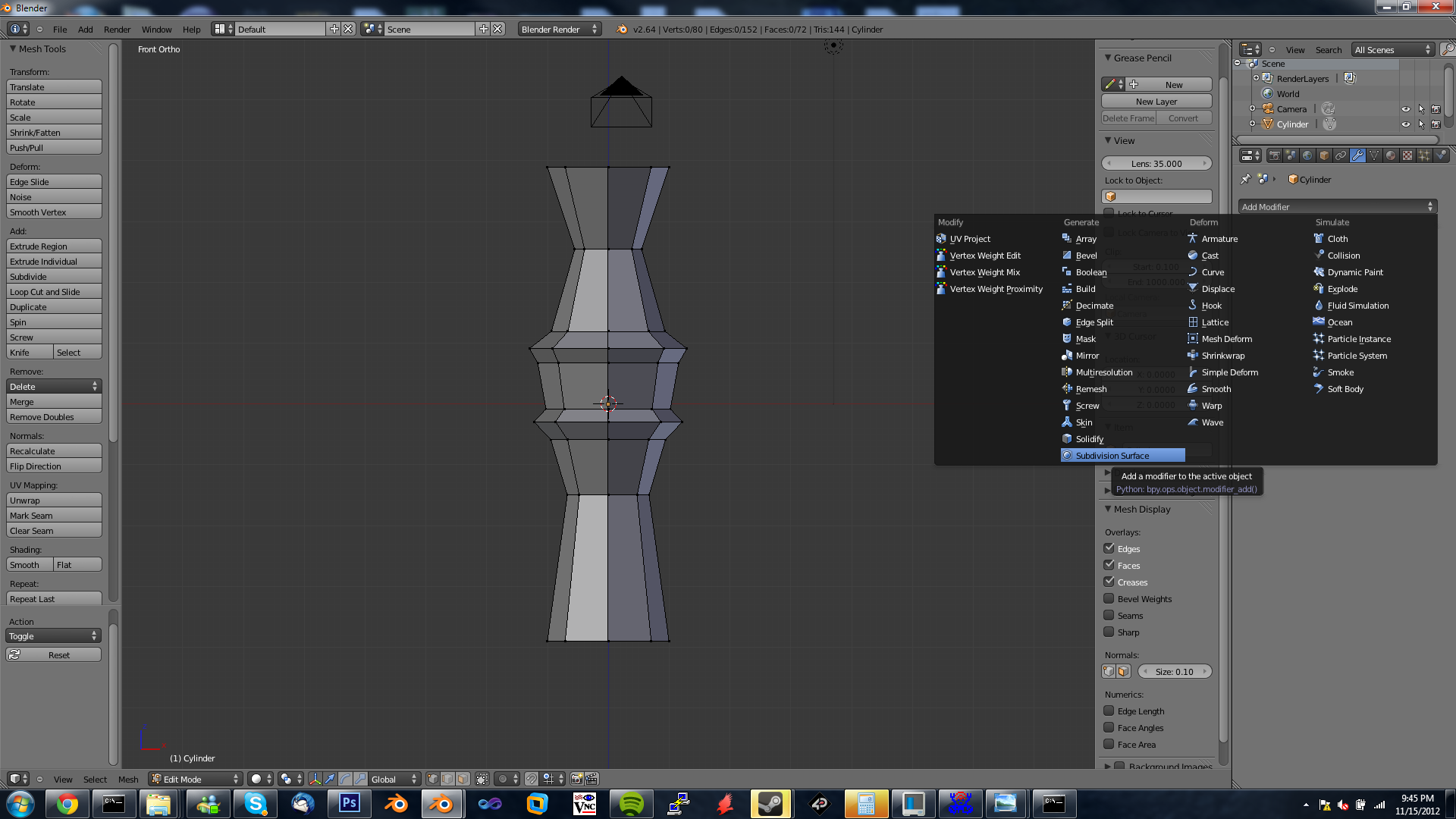Open the Texture properties tab
Image resolution: width=1456 pixels, height=819 pixels.
(x=1407, y=155)
